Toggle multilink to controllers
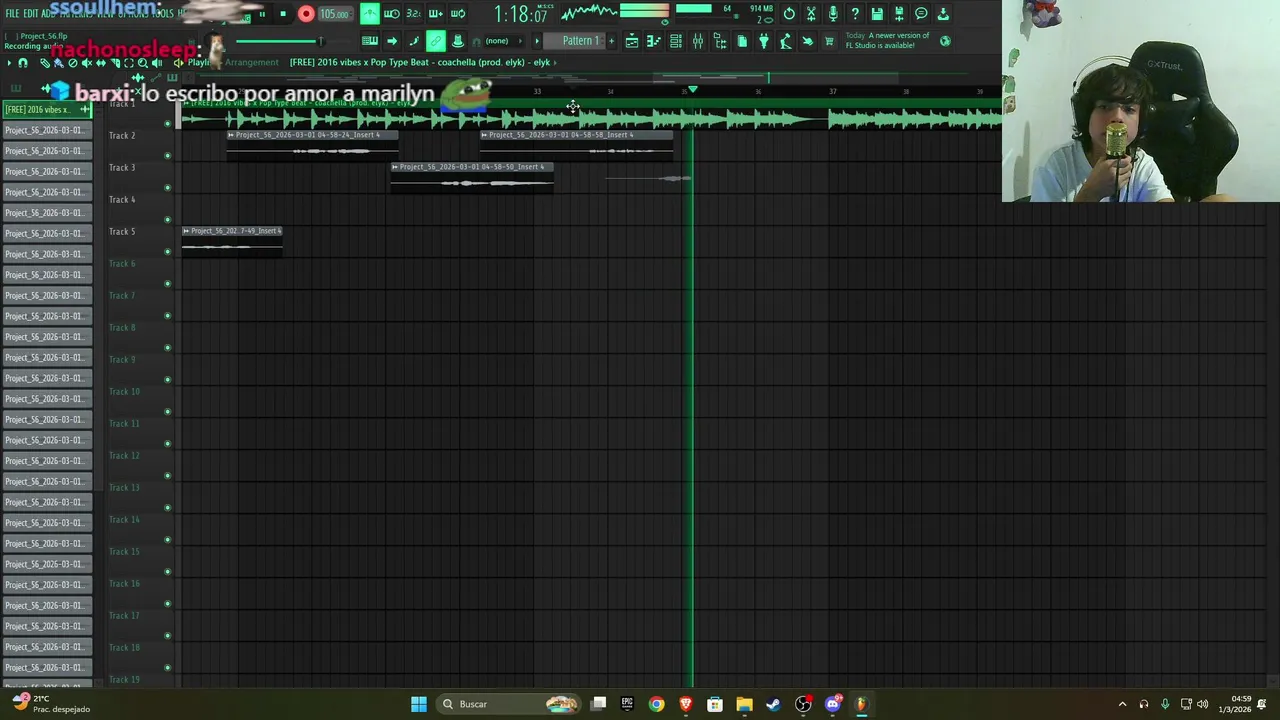 [x=458, y=41]
